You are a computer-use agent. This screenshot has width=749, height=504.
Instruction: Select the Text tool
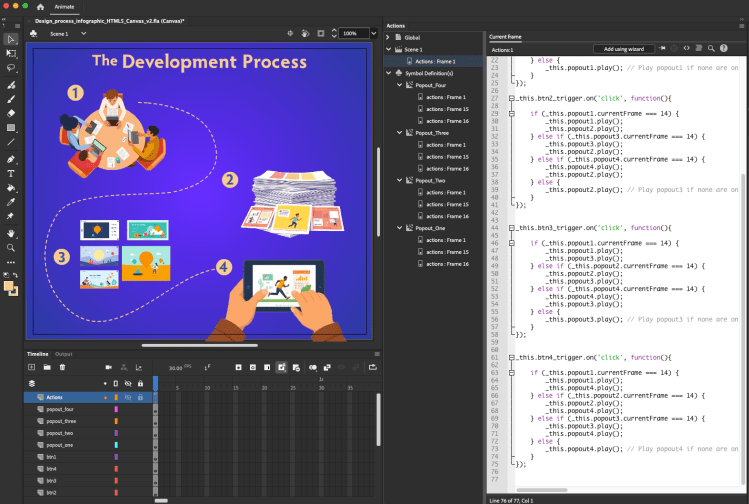tap(11, 173)
